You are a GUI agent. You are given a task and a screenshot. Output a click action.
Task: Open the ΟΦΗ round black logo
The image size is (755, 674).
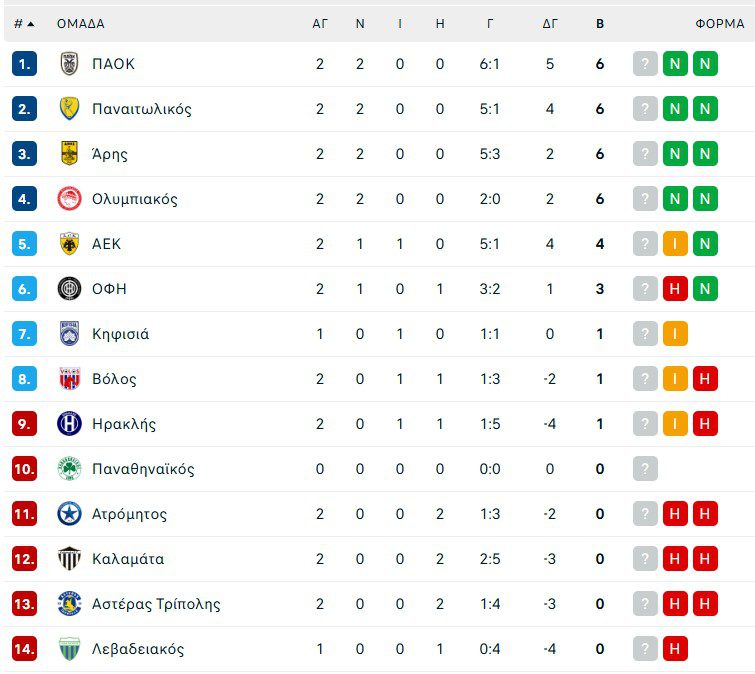[x=69, y=289]
